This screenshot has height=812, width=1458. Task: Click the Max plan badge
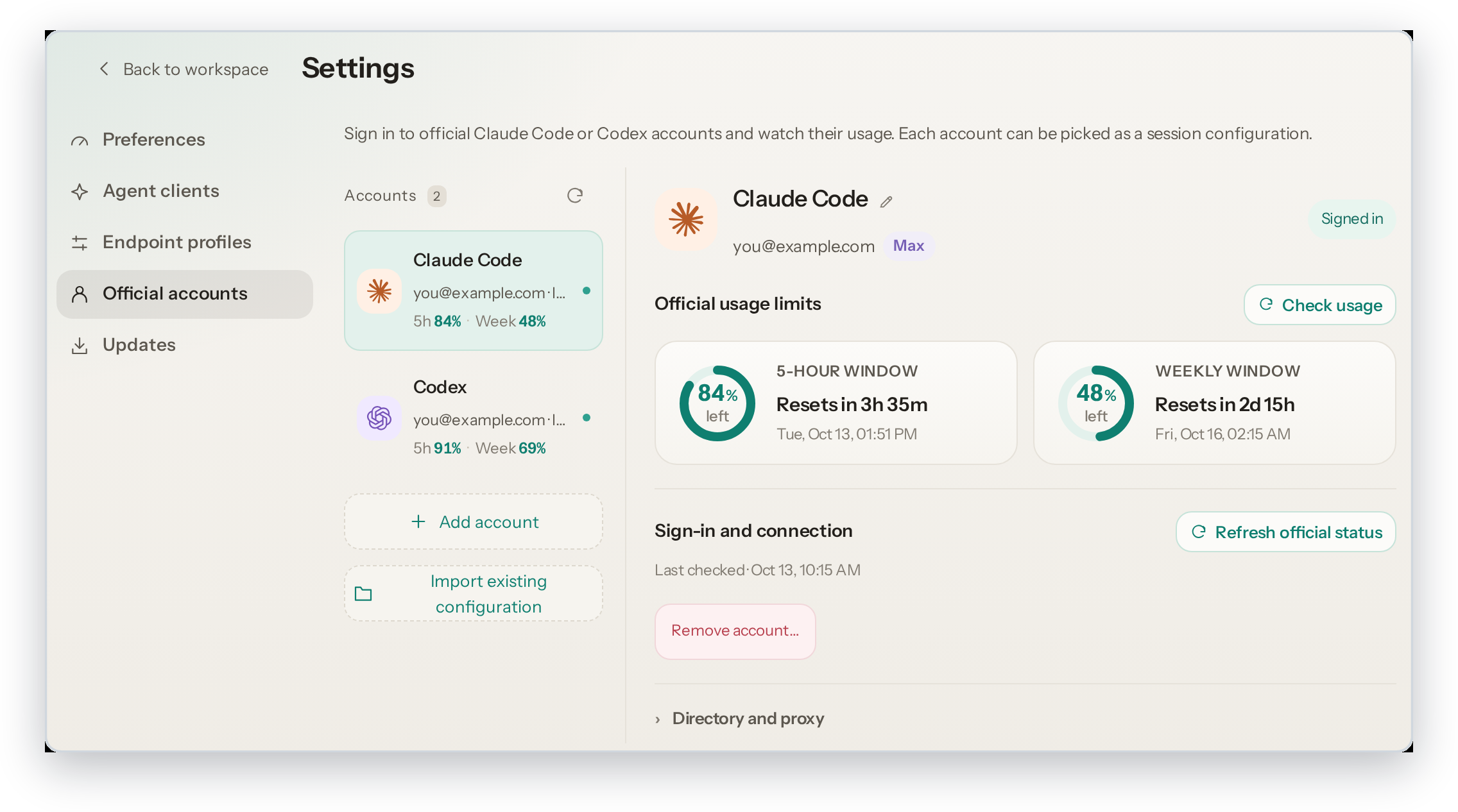coord(909,246)
